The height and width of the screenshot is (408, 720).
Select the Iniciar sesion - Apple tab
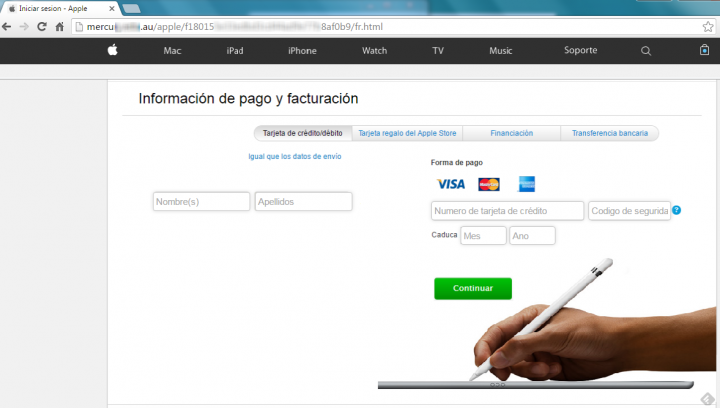click(60, 8)
